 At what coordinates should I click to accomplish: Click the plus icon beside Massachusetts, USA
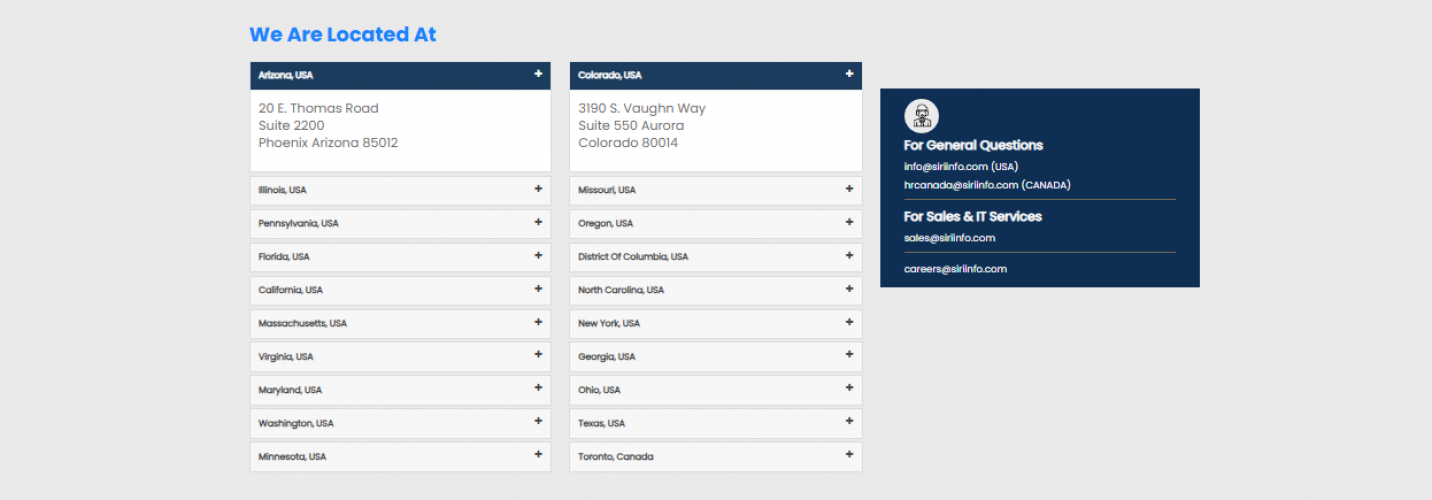538,323
